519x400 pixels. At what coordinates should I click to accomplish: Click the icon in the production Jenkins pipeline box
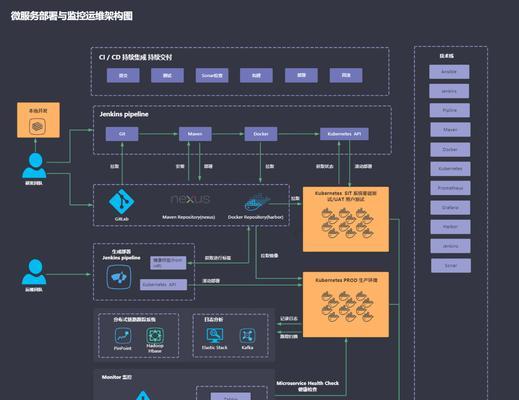coord(119,277)
